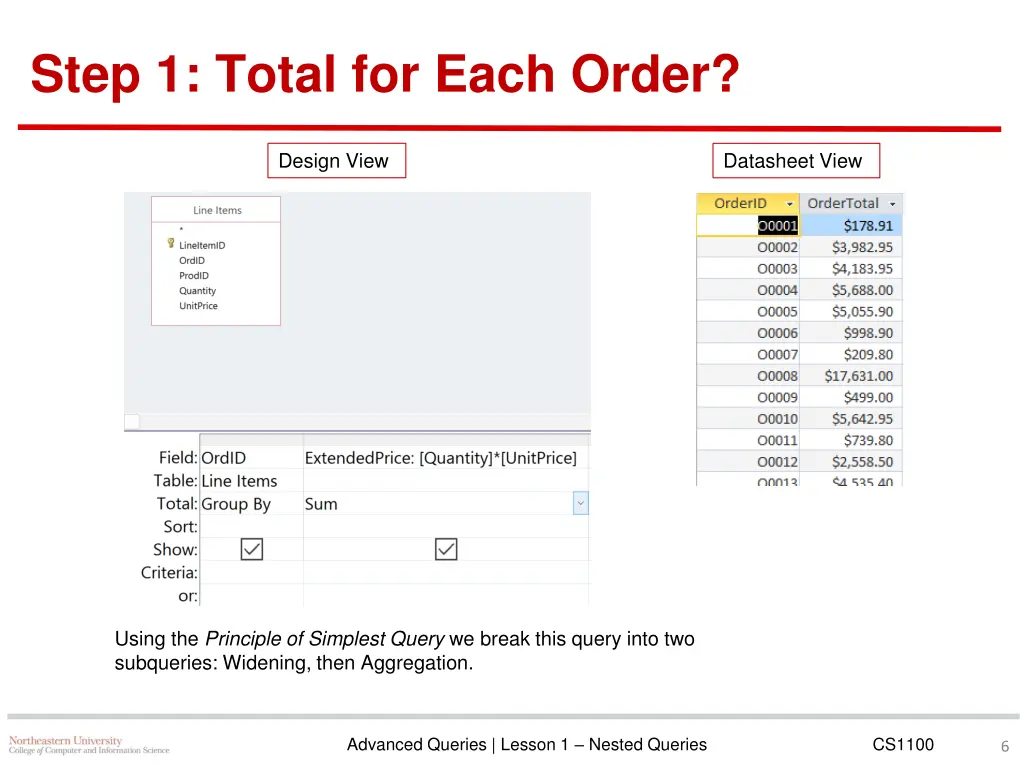Viewport: 1024px width, 768px height.
Task: Open the OrderID column header dropdown
Action: click(x=789, y=204)
